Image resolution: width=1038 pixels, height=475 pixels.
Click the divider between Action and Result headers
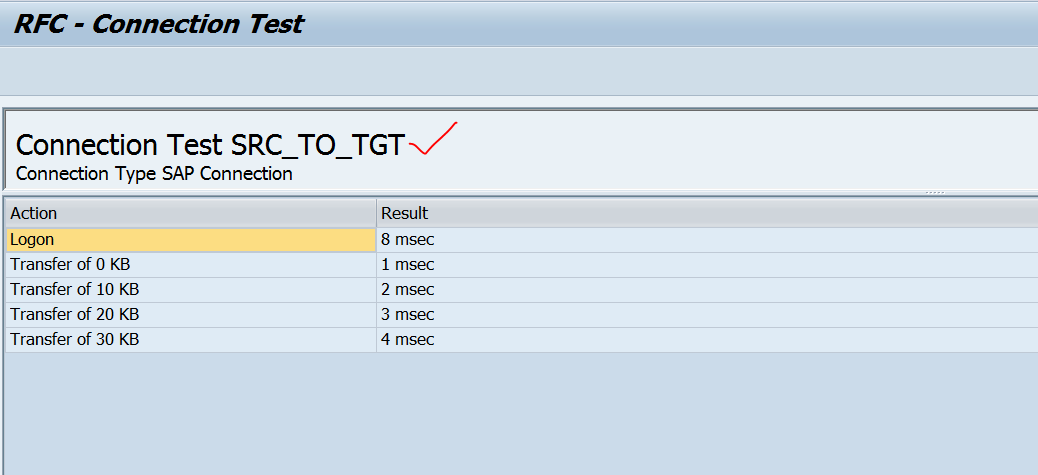point(376,213)
